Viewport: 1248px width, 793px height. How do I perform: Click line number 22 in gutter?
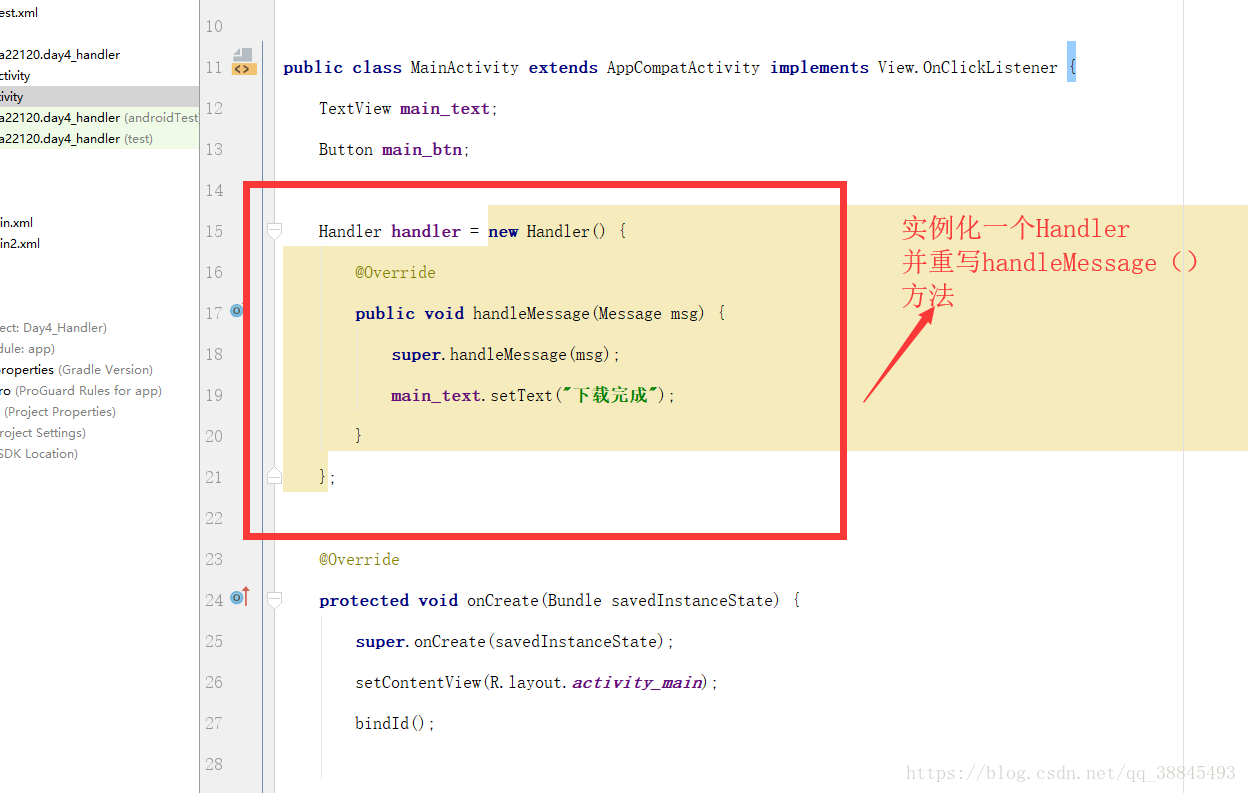point(214,518)
